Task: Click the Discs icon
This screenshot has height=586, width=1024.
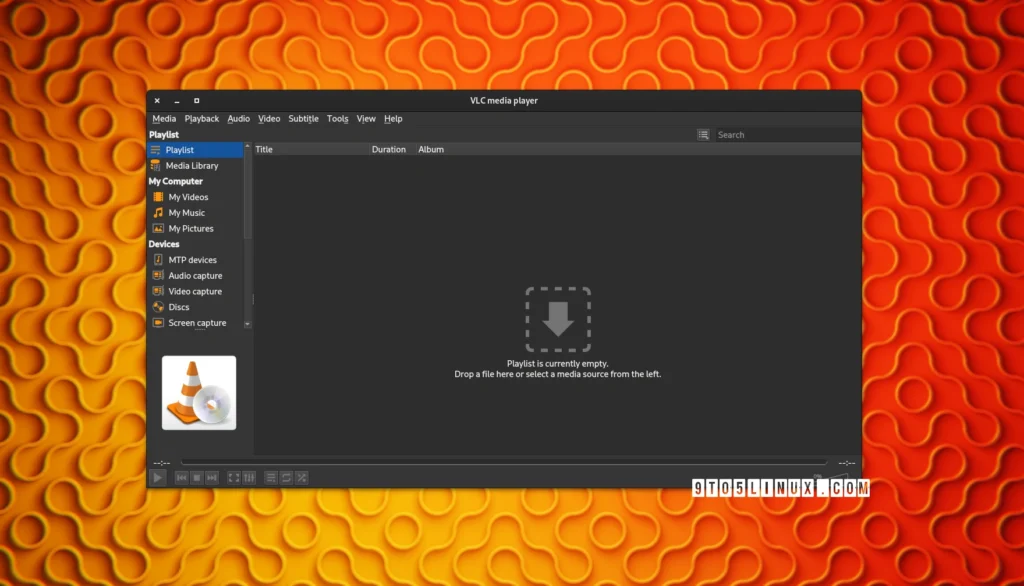Action: point(158,306)
